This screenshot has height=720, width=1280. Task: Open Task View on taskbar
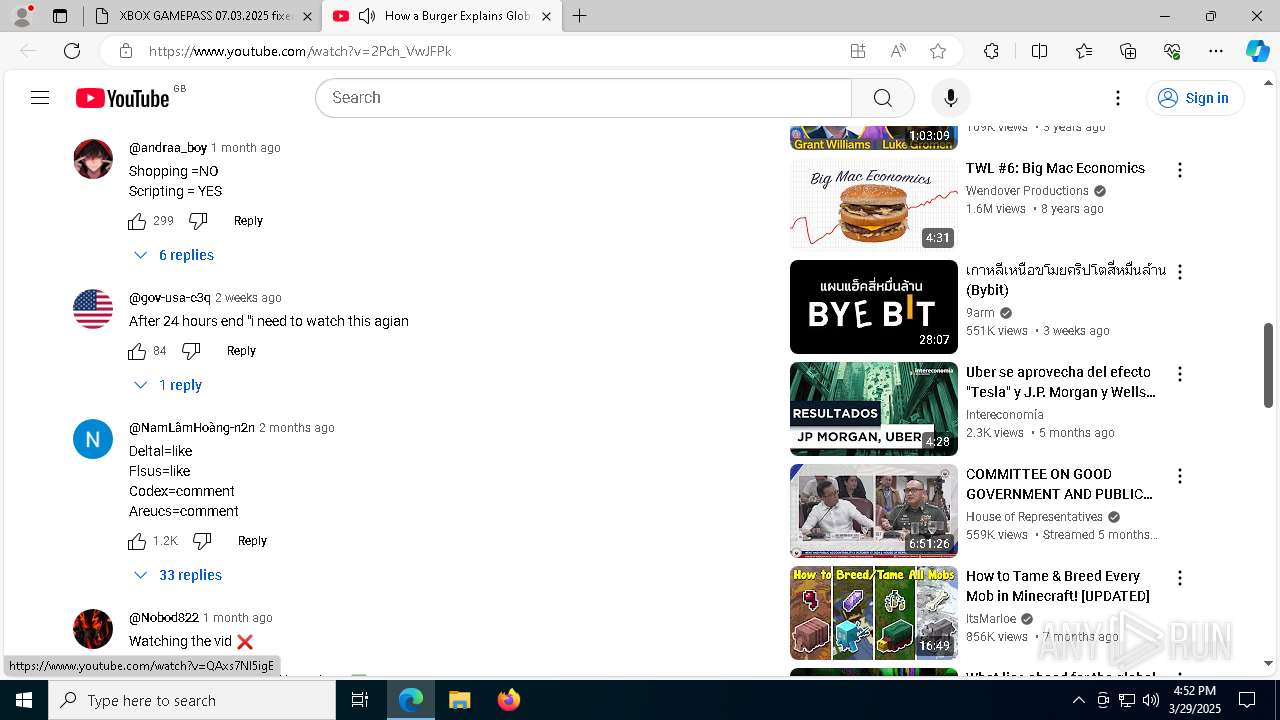pyautogui.click(x=360, y=700)
